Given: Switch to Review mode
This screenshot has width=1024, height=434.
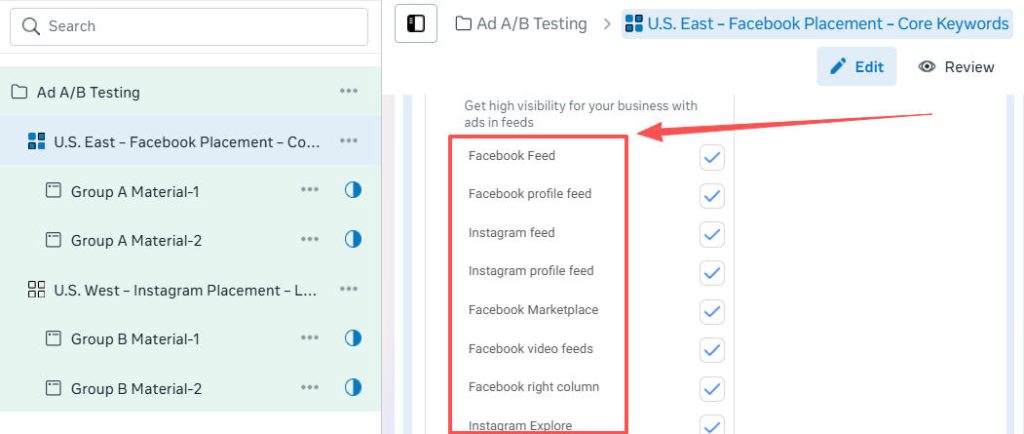Looking at the screenshot, I should [957, 67].
